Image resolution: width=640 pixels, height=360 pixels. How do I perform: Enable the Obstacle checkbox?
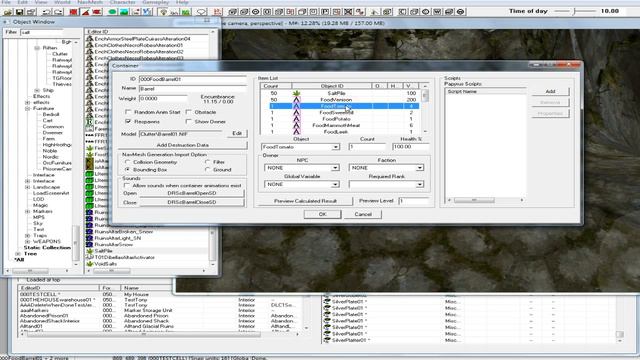[x=188, y=112]
